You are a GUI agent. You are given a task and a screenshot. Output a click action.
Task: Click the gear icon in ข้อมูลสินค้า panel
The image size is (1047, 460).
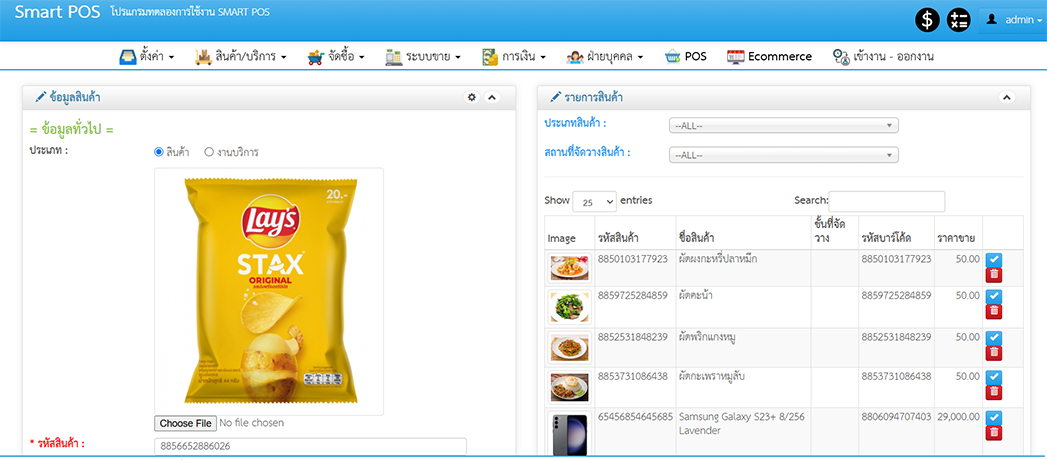(x=472, y=97)
